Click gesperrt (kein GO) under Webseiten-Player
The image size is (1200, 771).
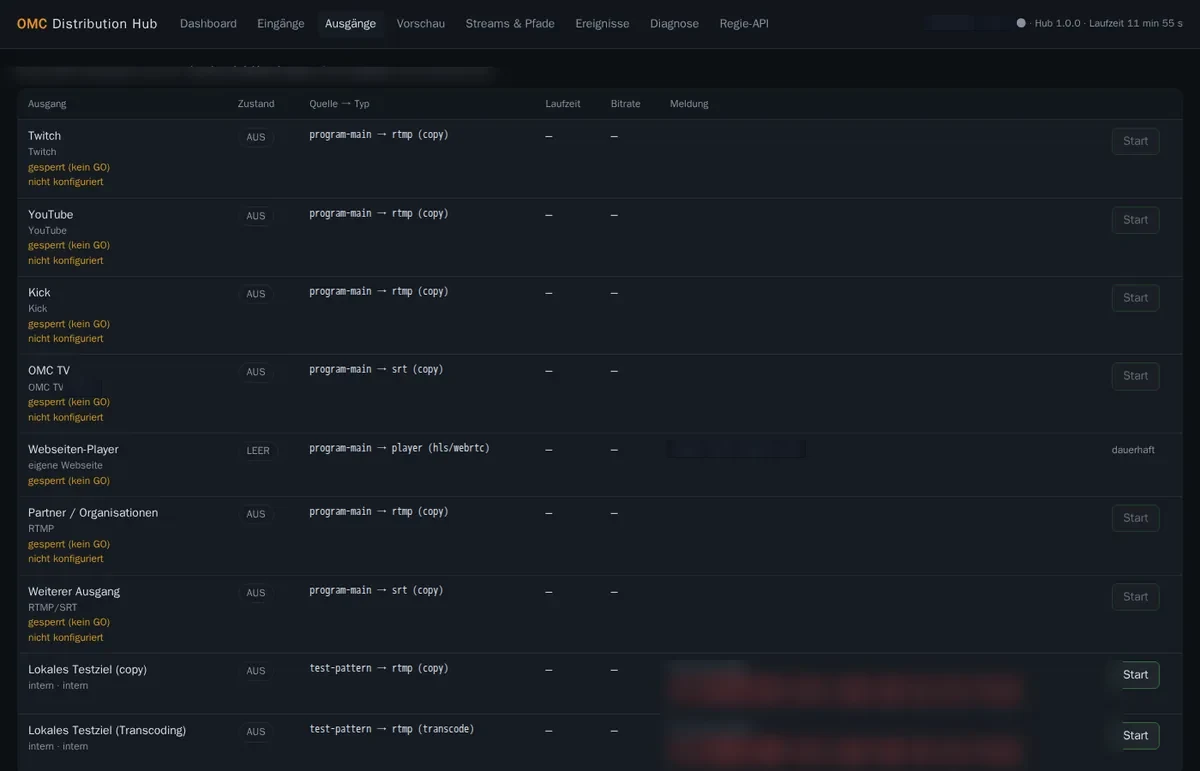69,481
